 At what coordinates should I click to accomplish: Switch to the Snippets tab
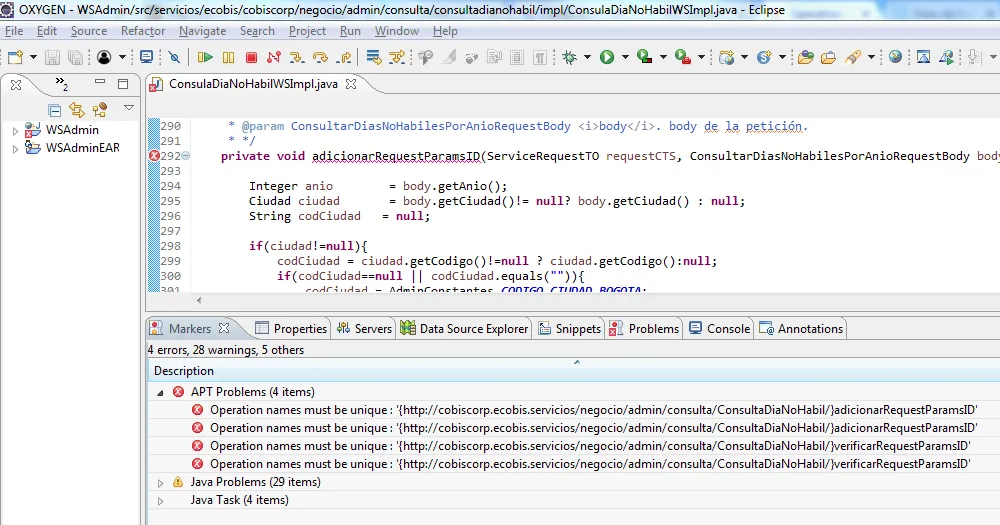(x=570, y=329)
